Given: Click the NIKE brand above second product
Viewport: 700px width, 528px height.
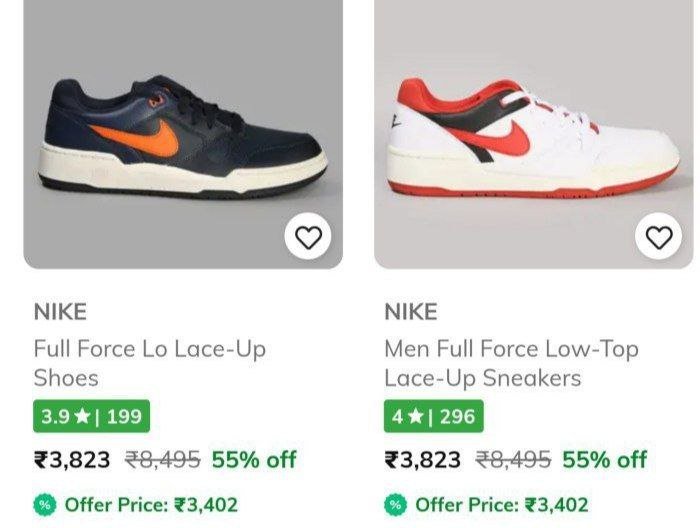Looking at the screenshot, I should click(411, 312).
